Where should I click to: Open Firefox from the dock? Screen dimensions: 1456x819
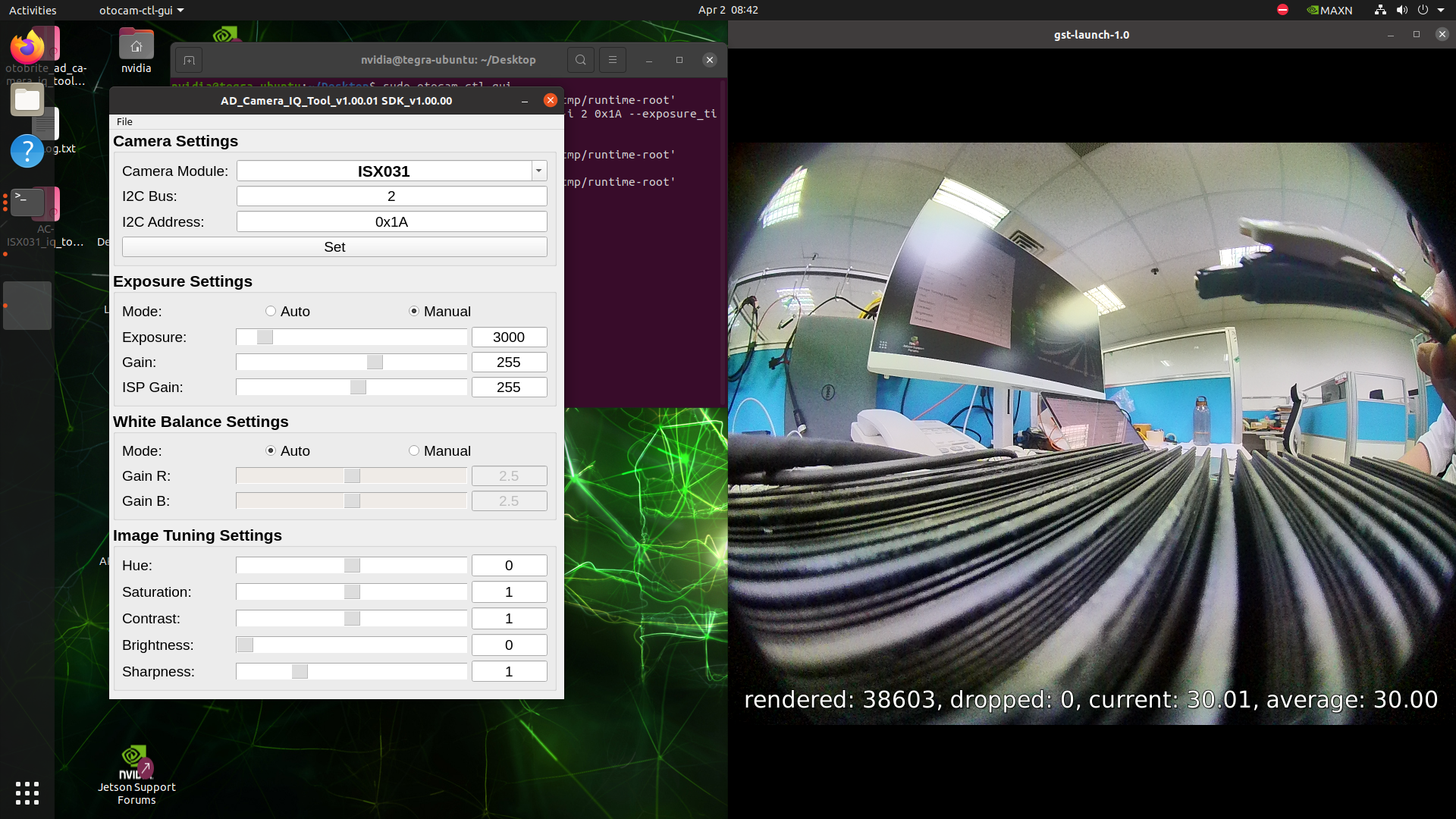tap(27, 48)
